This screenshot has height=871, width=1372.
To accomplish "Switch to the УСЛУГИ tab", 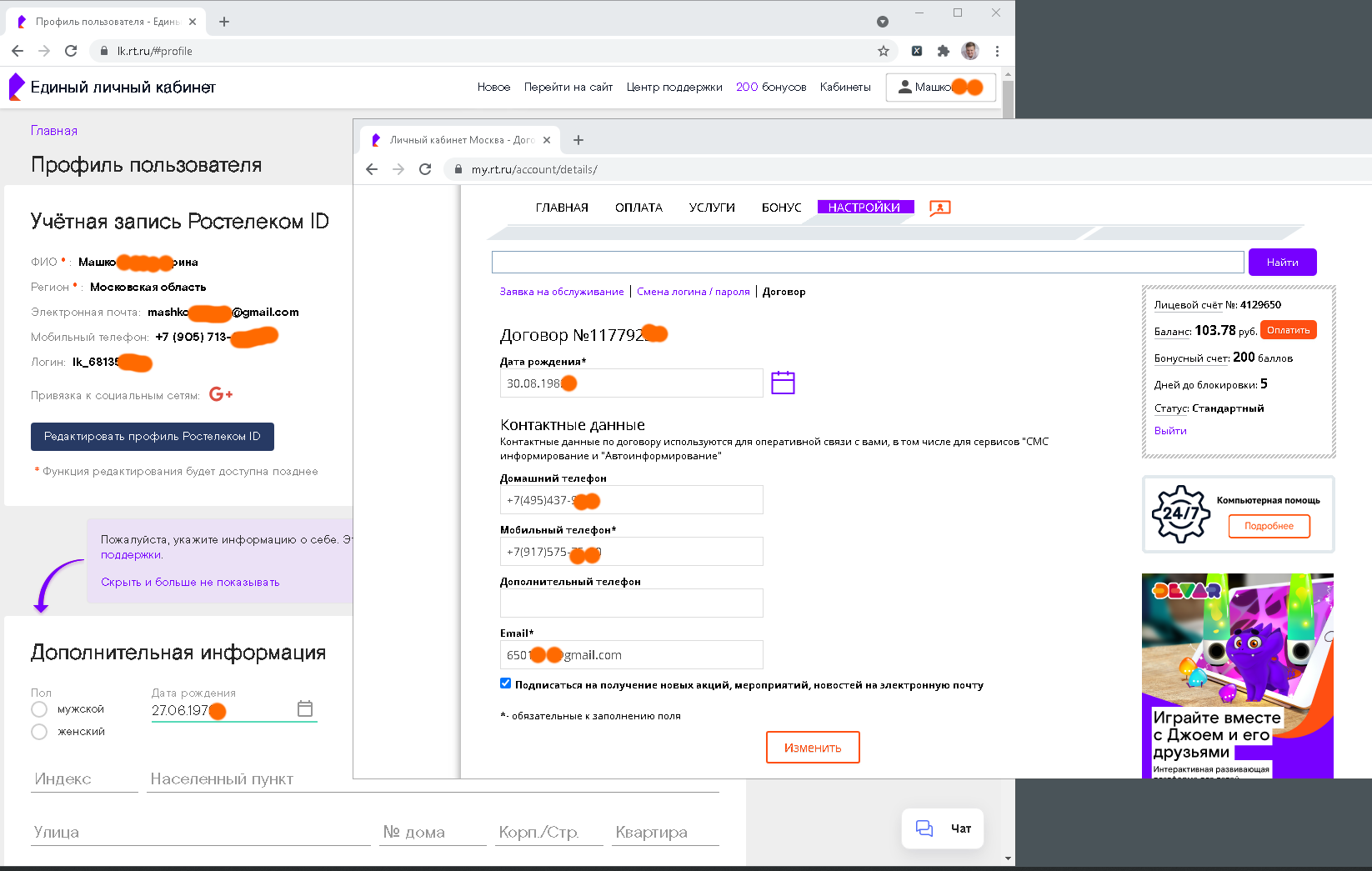I will pyautogui.click(x=712, y=208).
